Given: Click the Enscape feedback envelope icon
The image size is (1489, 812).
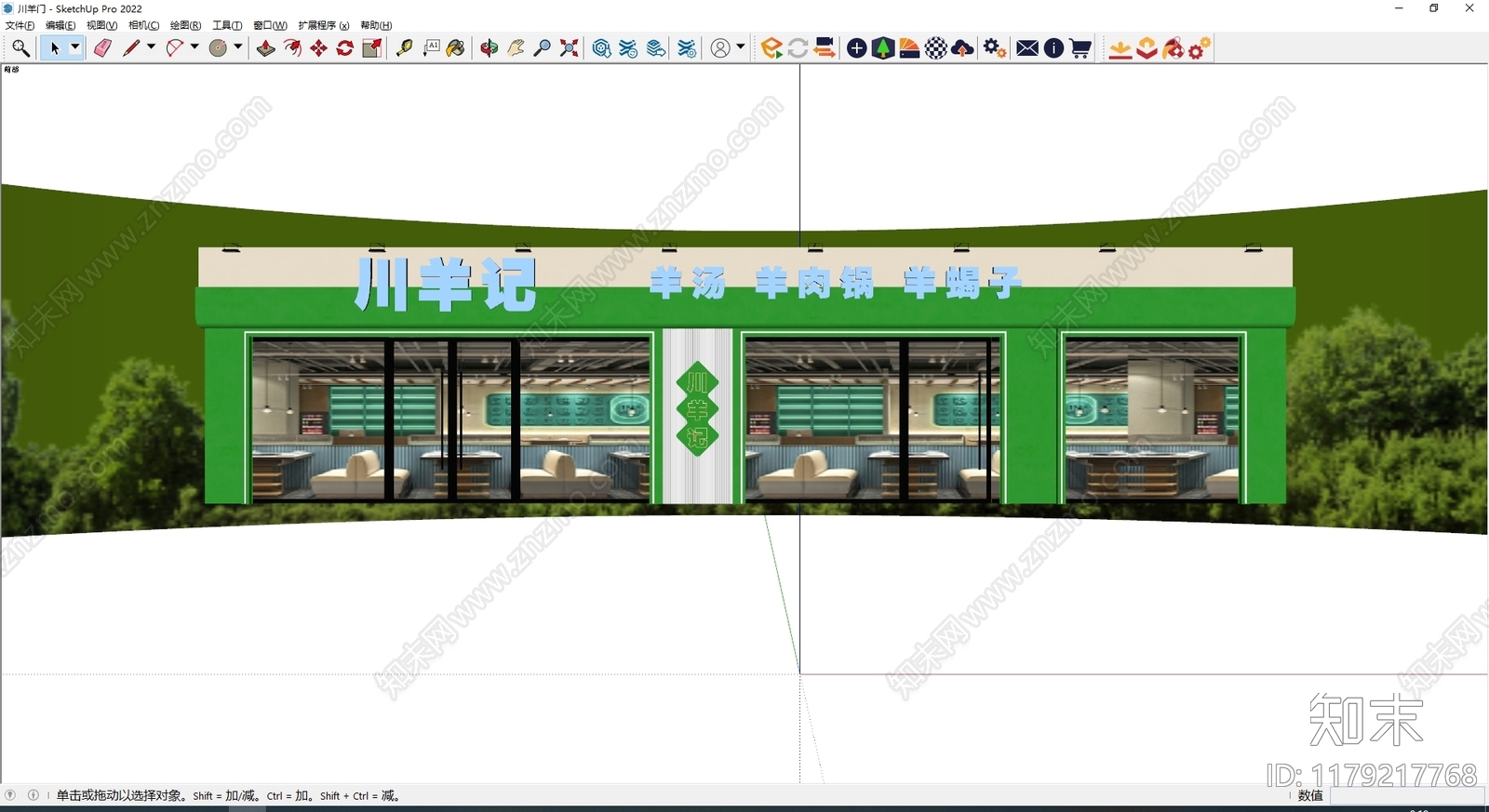Looking at the screenshot, I should pos(1027,48).
